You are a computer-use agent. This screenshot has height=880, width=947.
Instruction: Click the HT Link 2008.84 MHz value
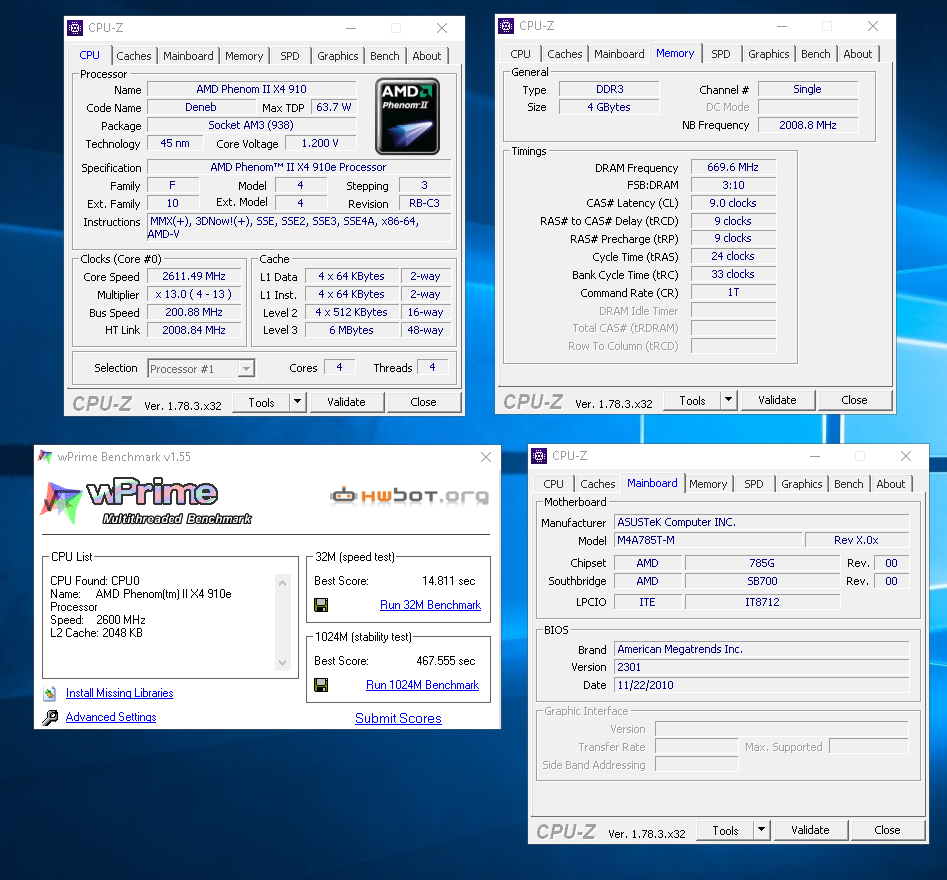pyautogui.click(x=194, y=330)
